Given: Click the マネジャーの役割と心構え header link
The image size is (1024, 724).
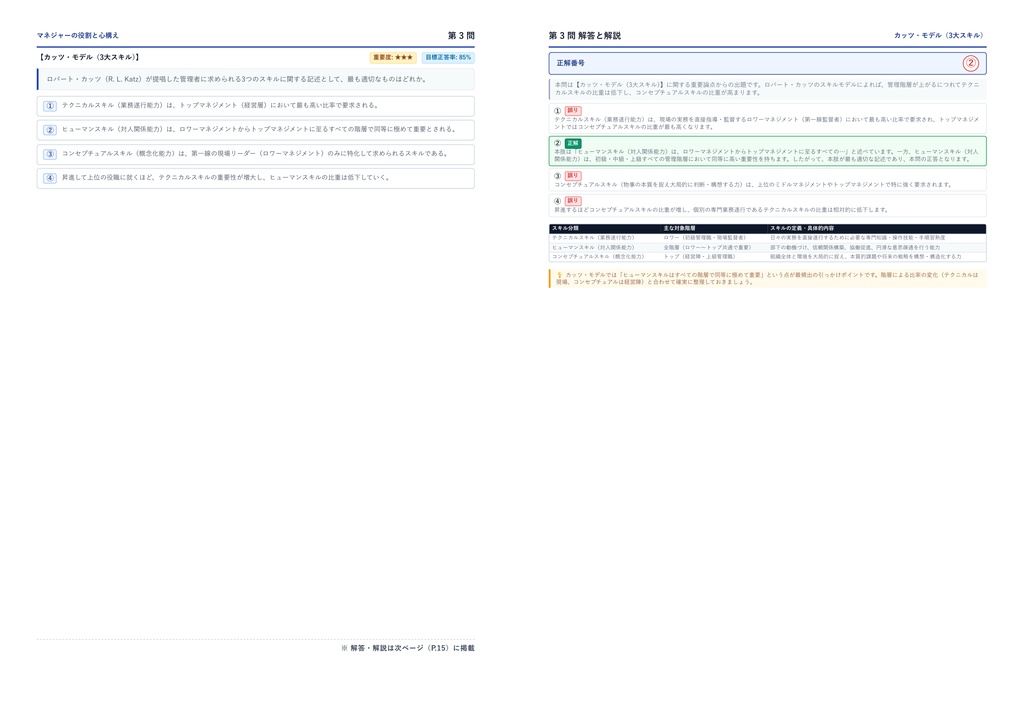Looking at the screenshot, I should 78,35.
